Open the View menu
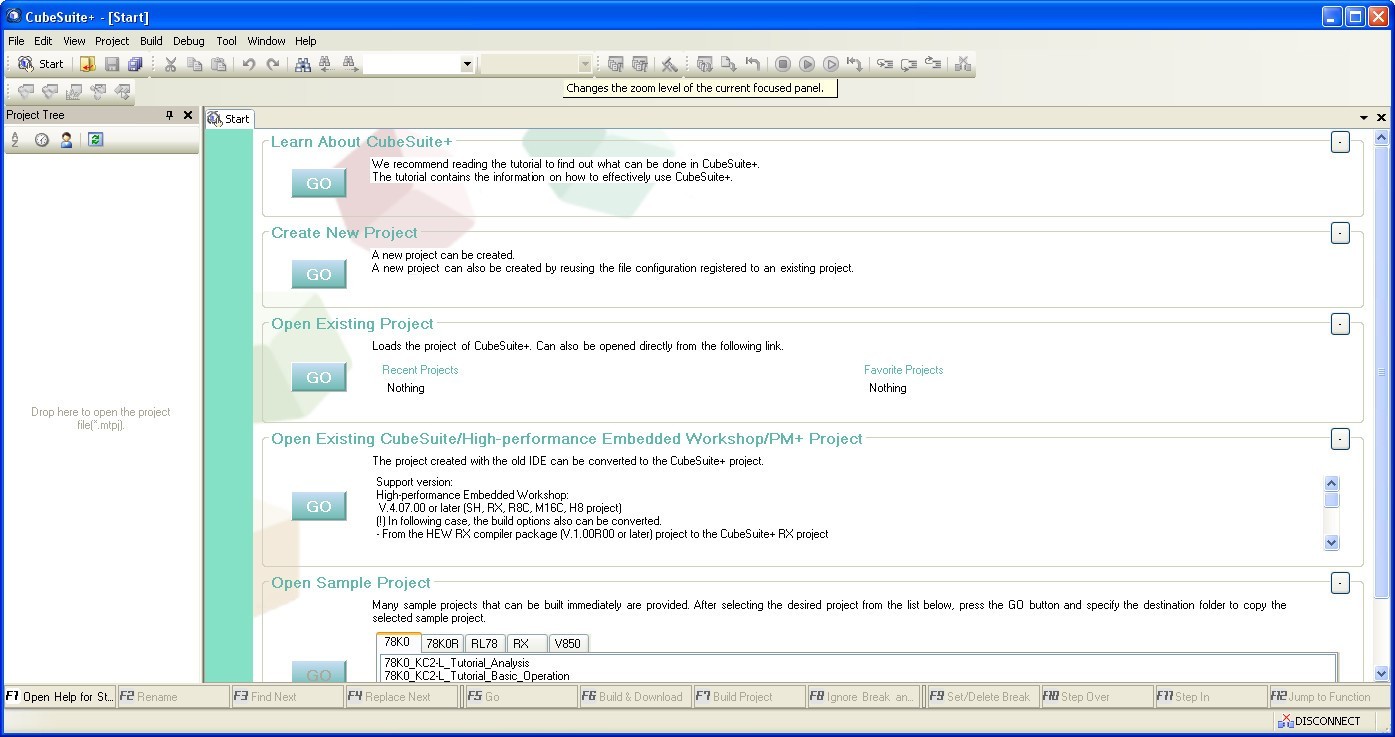 (x=74, y=41)
